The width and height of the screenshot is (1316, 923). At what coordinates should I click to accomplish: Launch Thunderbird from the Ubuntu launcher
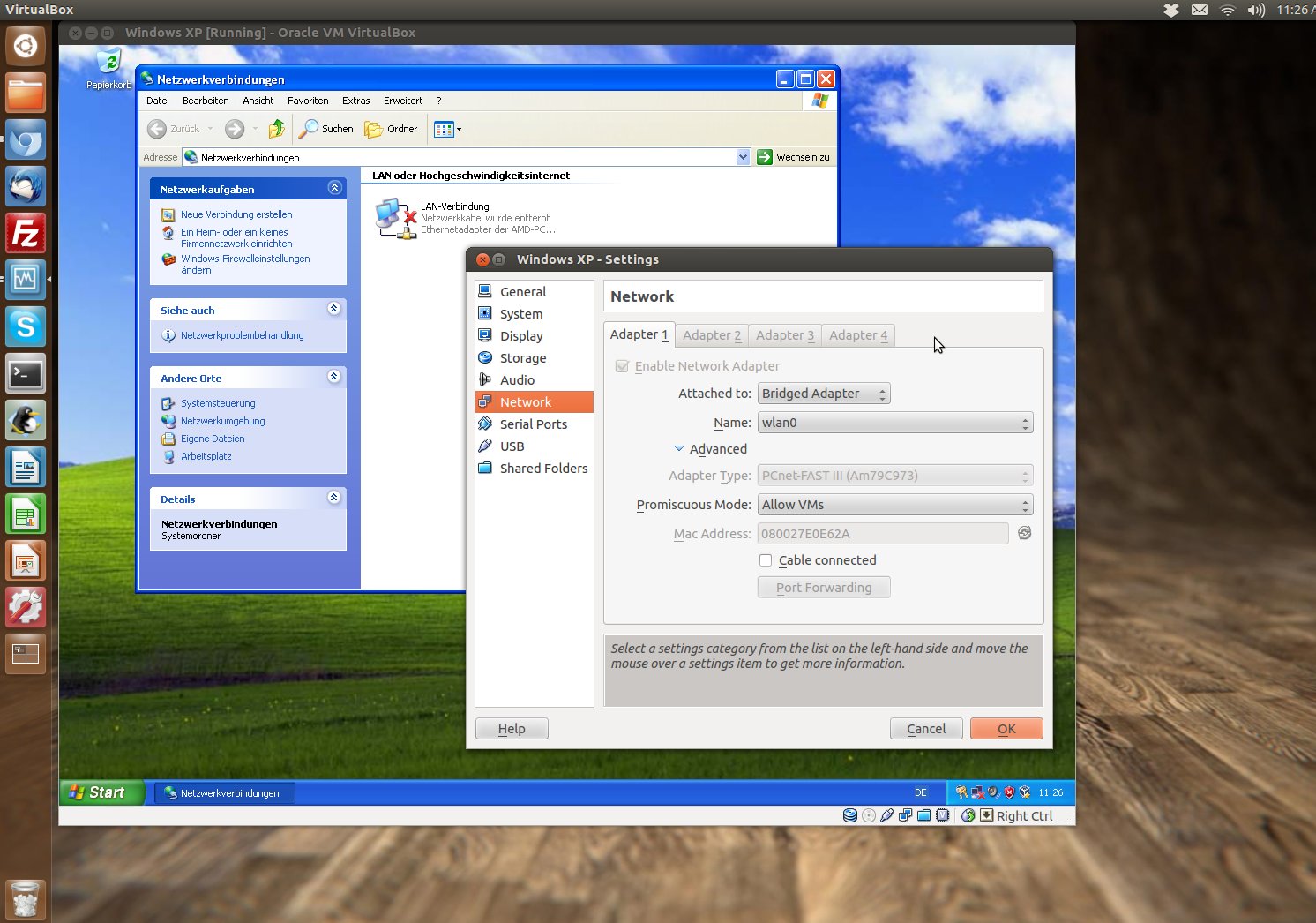(x=26, y=187)
